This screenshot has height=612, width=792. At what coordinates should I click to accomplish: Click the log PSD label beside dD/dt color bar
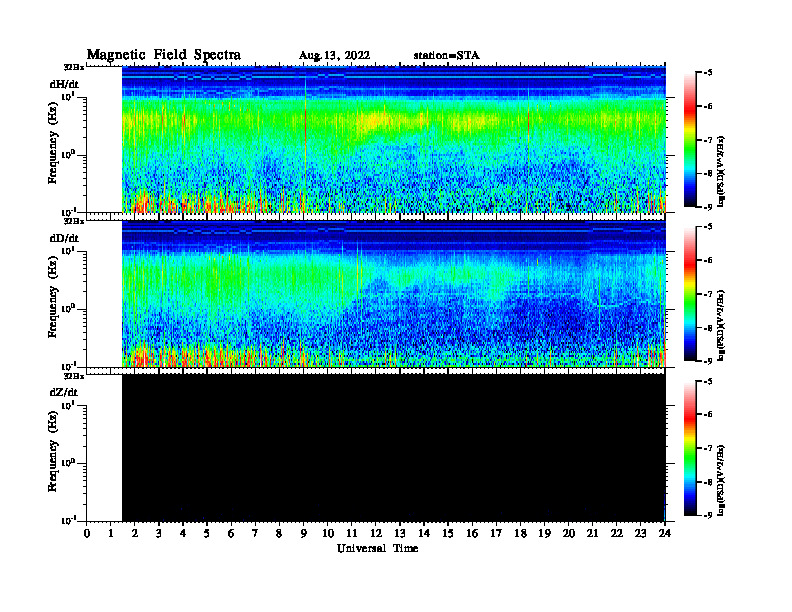pos(722,325)
